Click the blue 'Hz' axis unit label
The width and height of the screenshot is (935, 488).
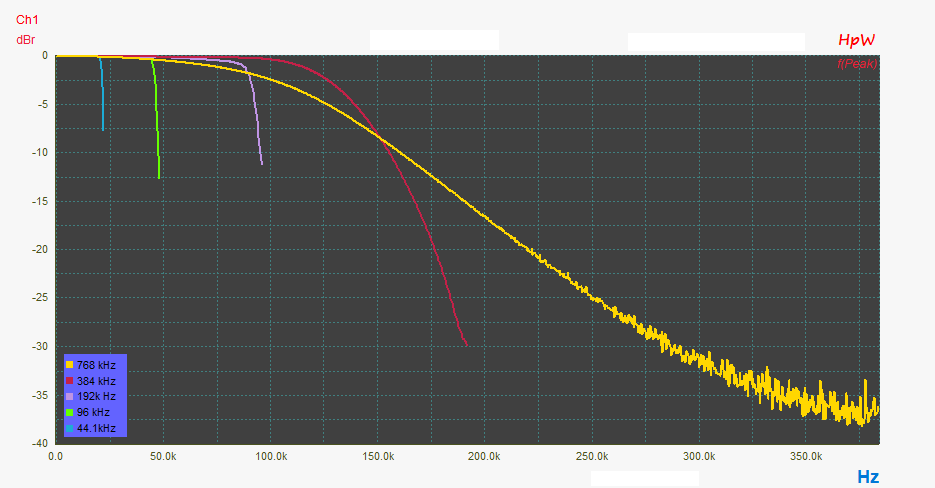[x=868, y=477]
